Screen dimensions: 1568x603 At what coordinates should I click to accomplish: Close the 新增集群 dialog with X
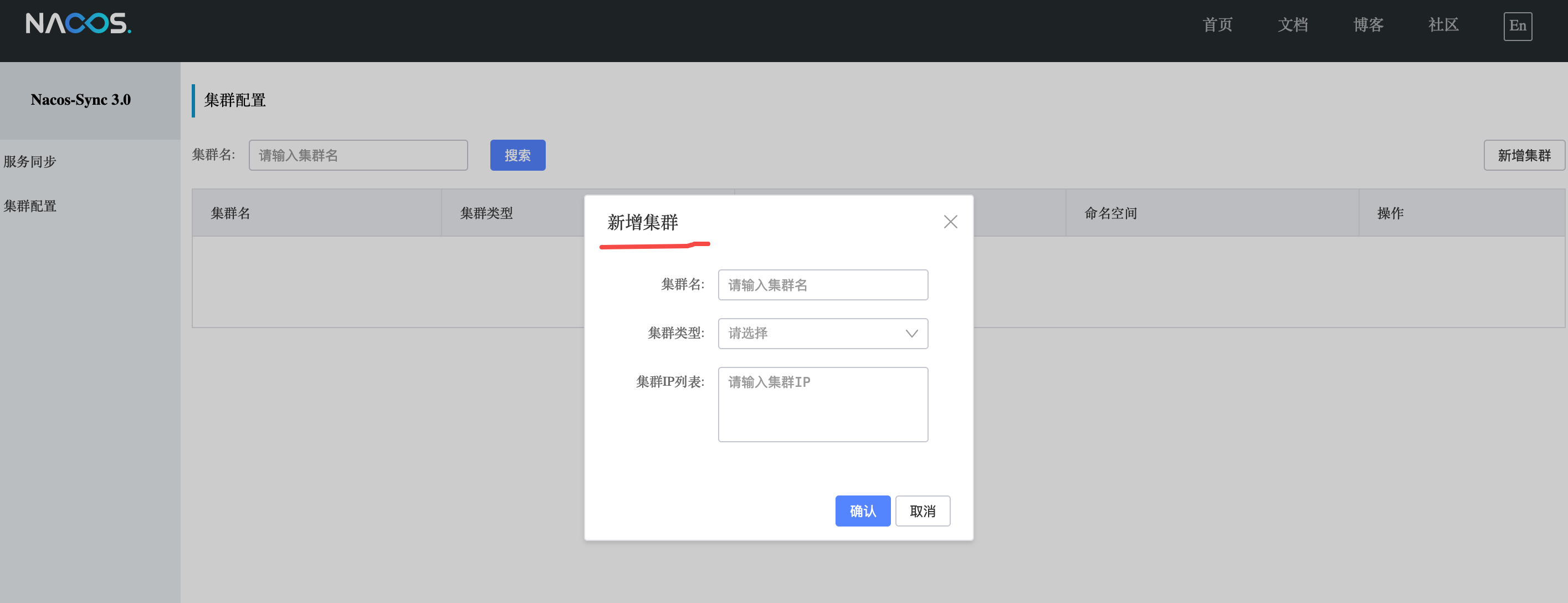pos(950,222)
